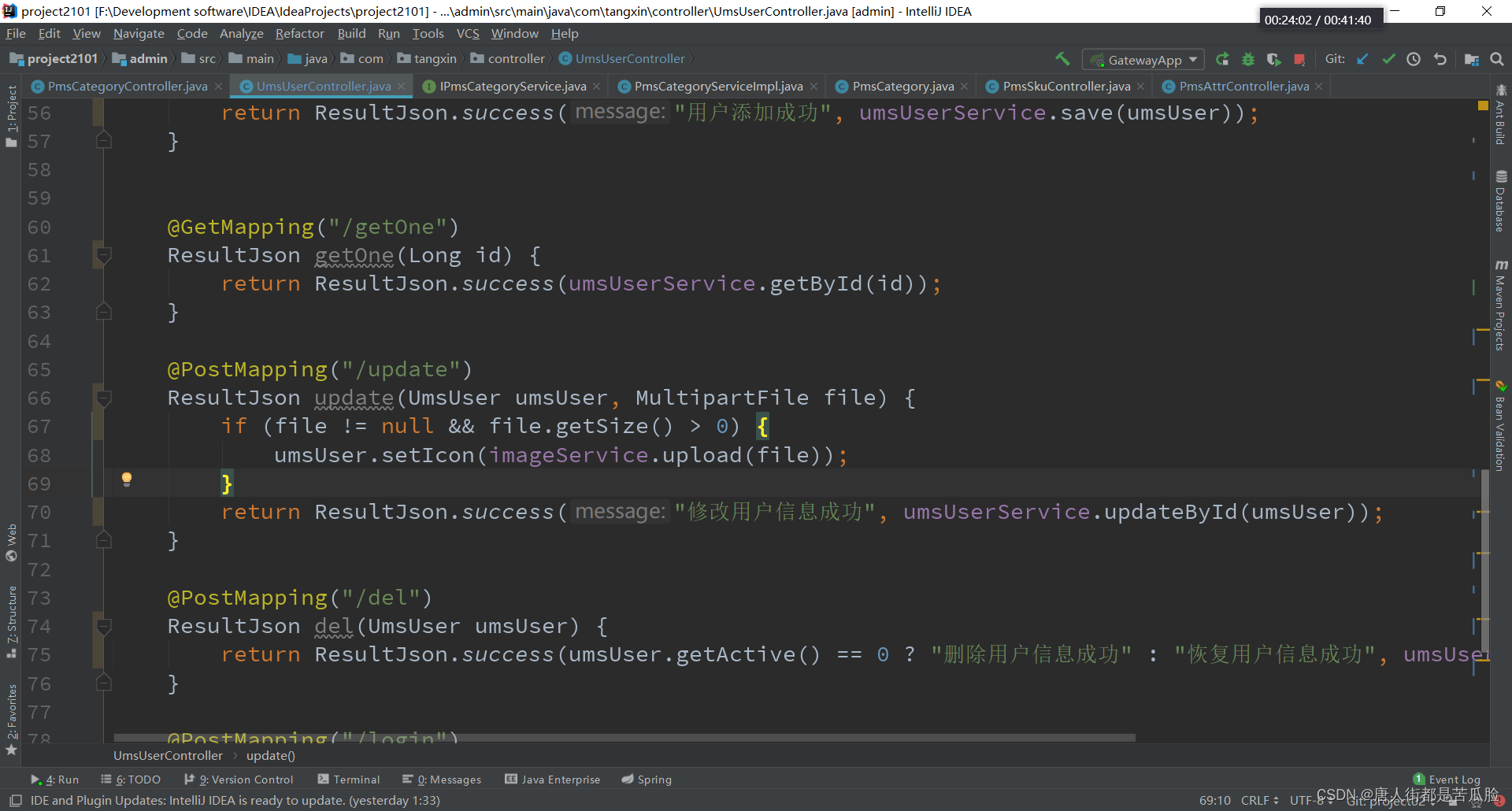The height and width of the screenshot is (811, 1512).
Task: Open Search Everywhere magnifier icon
Action: [1497, 59]
